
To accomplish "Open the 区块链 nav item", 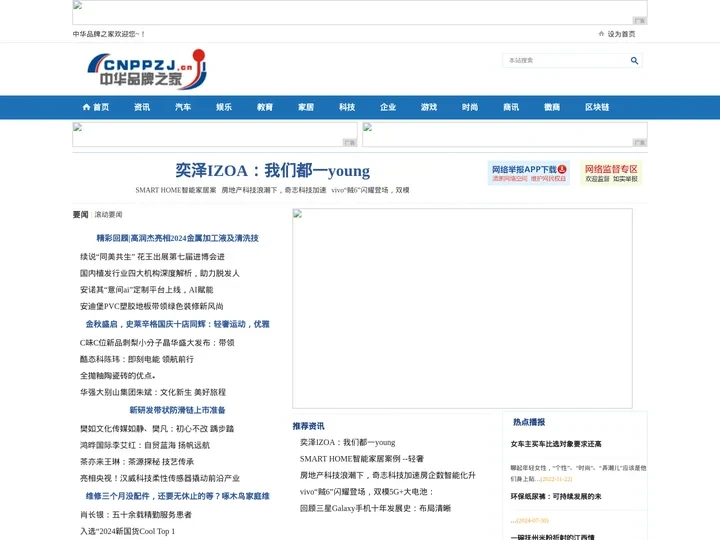I will 597,107.
